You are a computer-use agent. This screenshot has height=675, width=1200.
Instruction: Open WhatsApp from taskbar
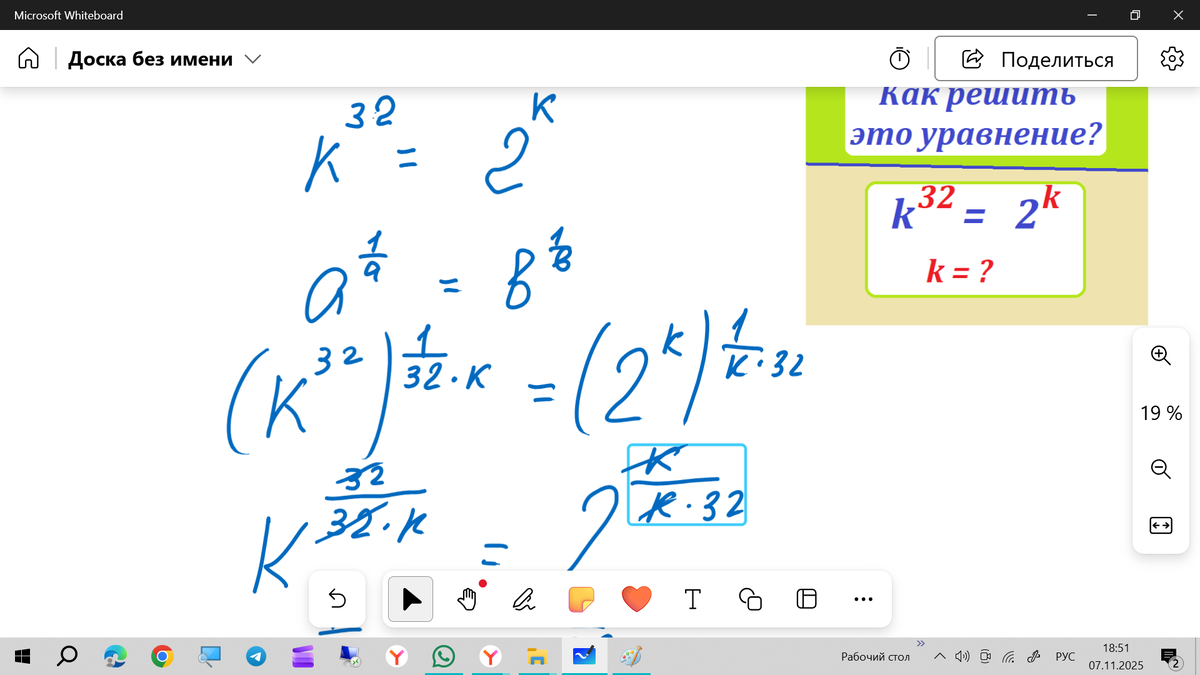444,656
